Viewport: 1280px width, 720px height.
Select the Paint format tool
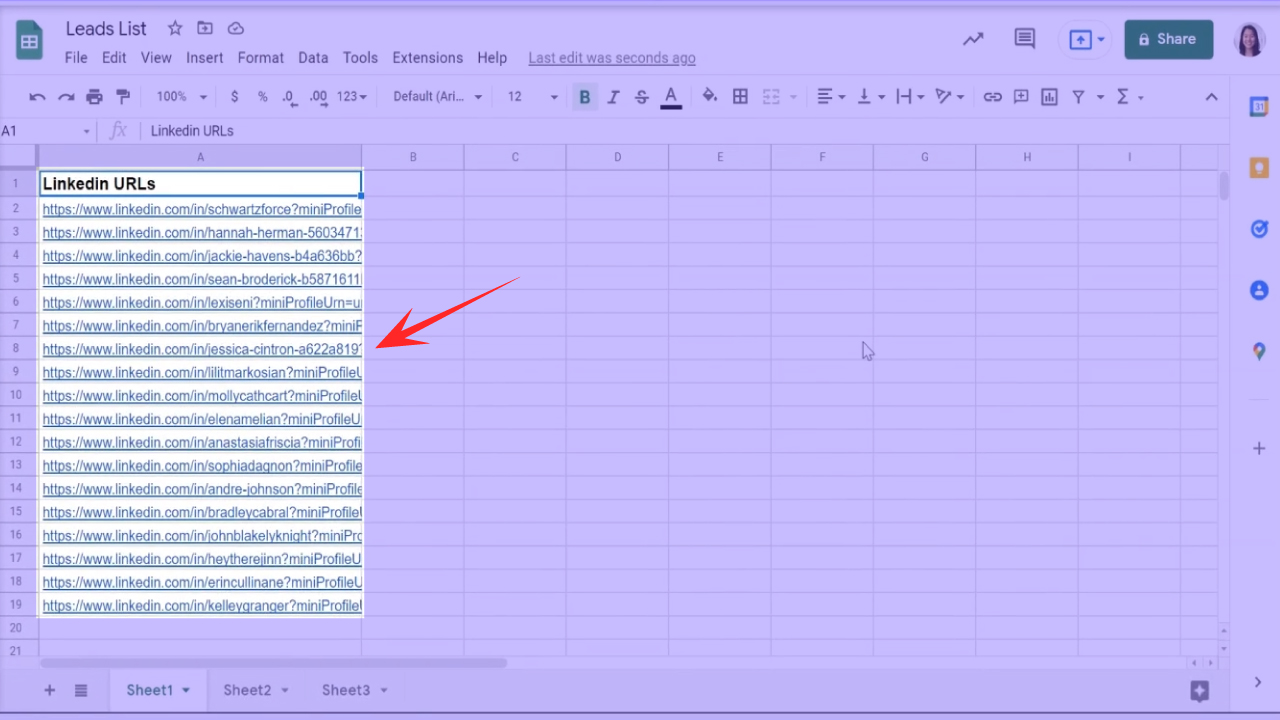[x=123, y=97]
